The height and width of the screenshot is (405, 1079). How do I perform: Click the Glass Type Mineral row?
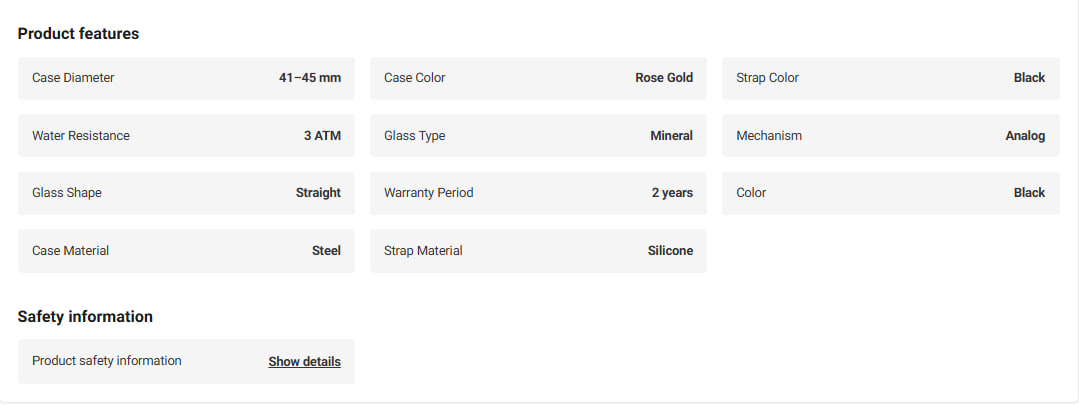click(538, 135)
